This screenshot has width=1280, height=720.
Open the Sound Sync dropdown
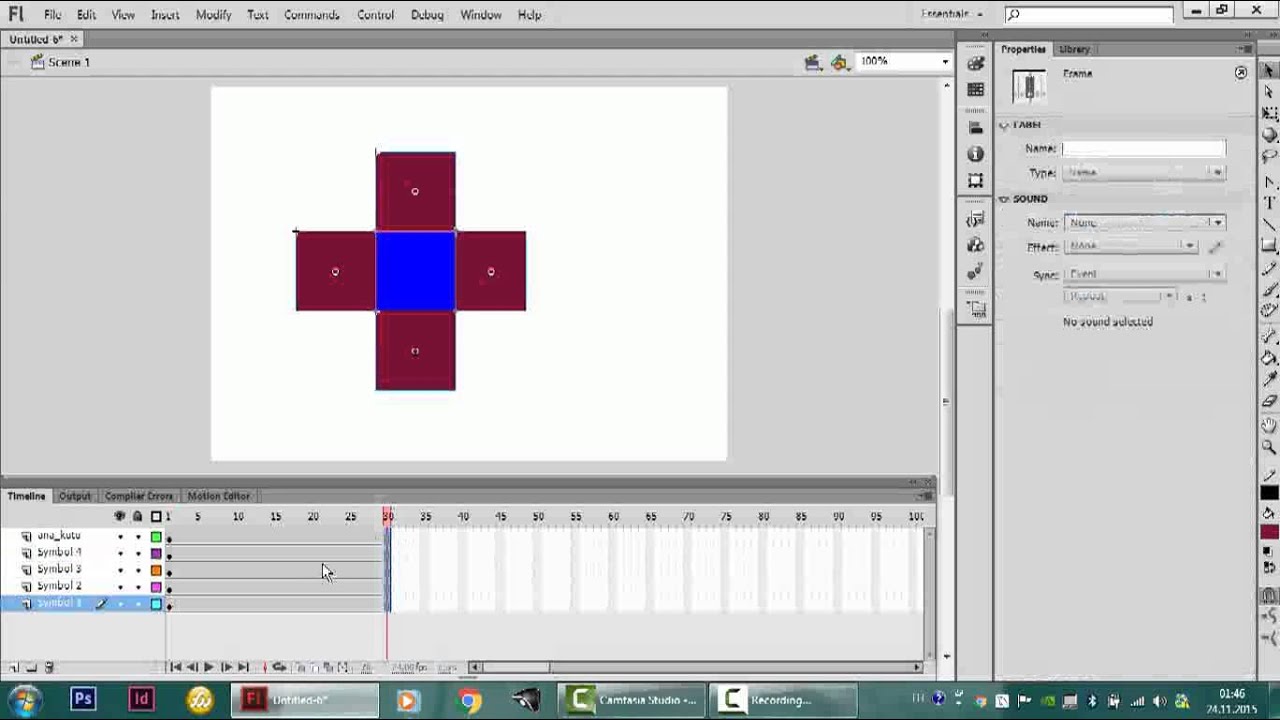(x=1143, y=274)
